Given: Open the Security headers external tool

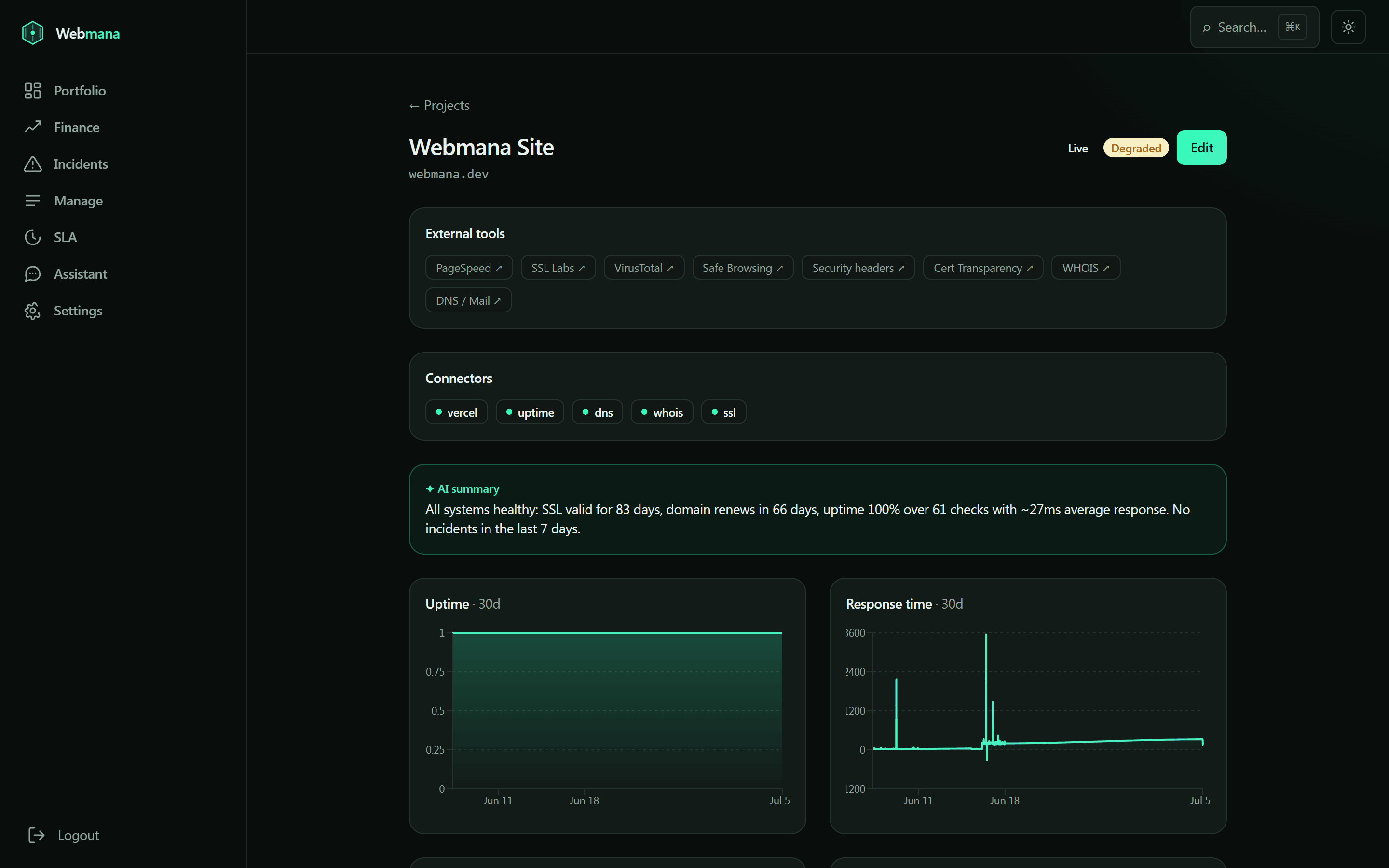Looking at the screenshot, I should pos(858,268).
